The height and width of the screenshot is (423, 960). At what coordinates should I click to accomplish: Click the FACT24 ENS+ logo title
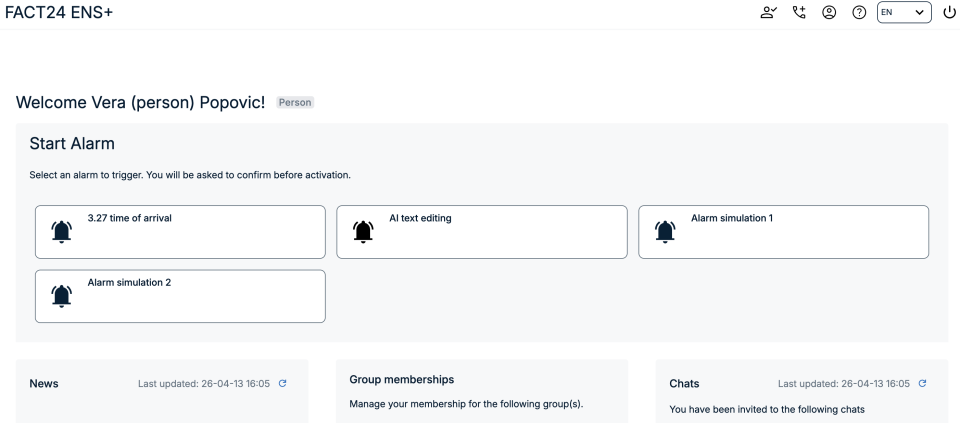click(59, 13)
